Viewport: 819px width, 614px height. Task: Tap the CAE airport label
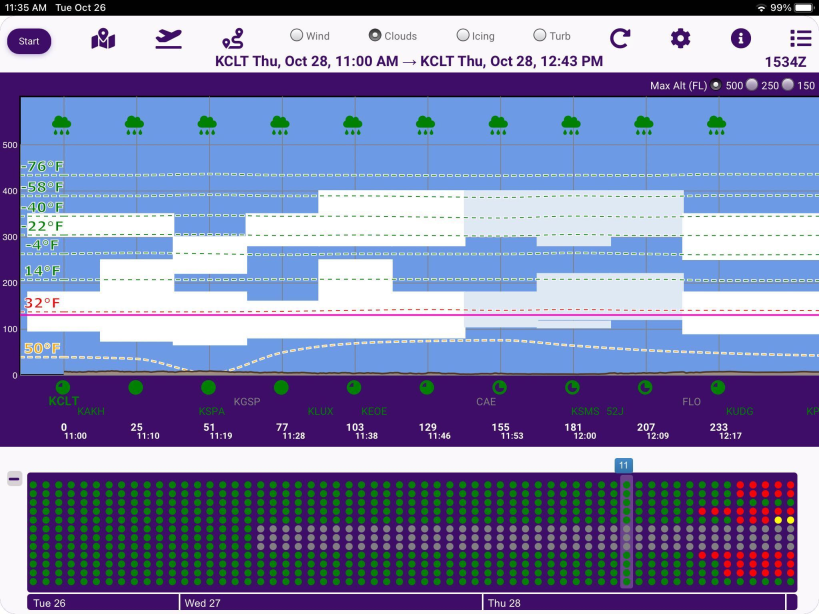pyautogui.click(x=486, y=402)
